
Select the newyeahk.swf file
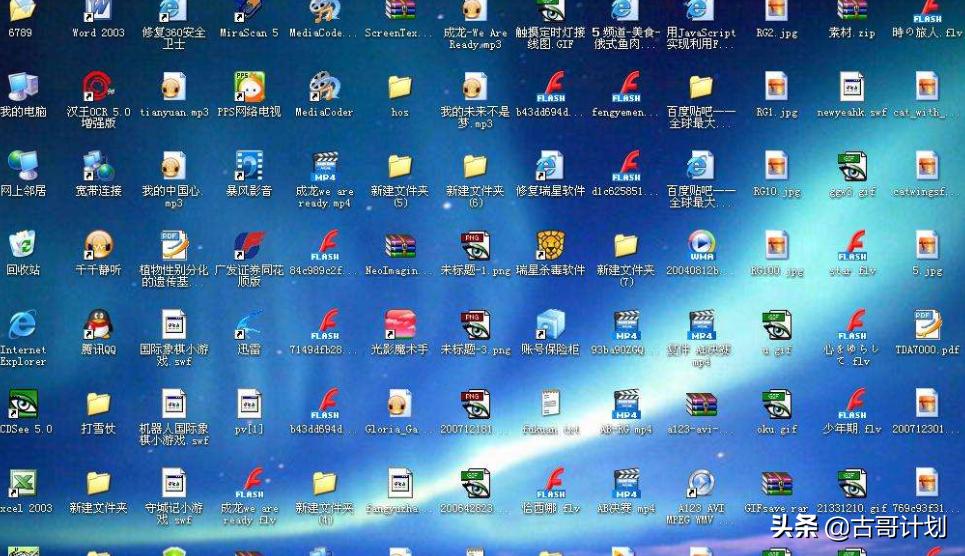point(852,87)
